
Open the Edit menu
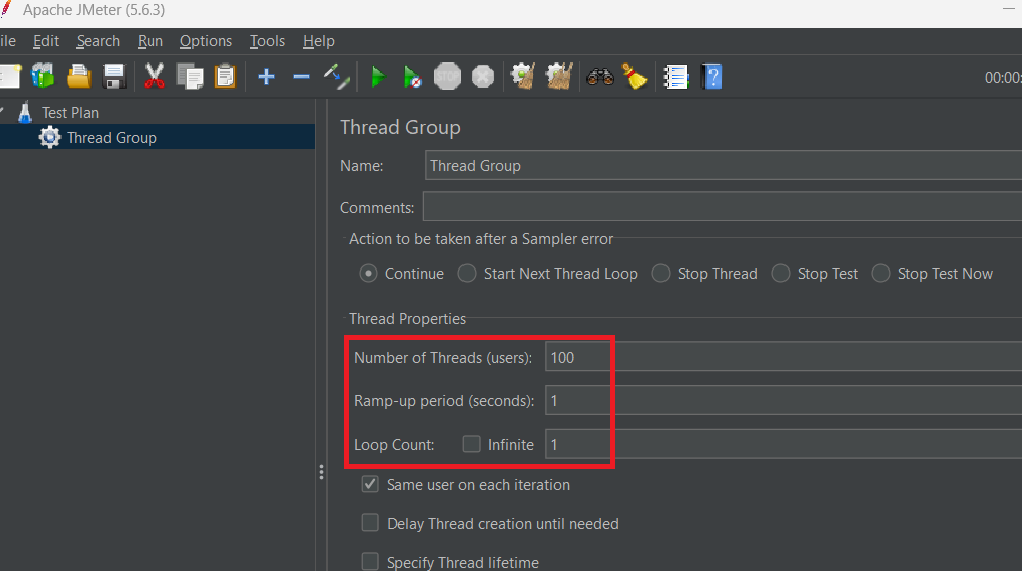(x=46, y=41)
